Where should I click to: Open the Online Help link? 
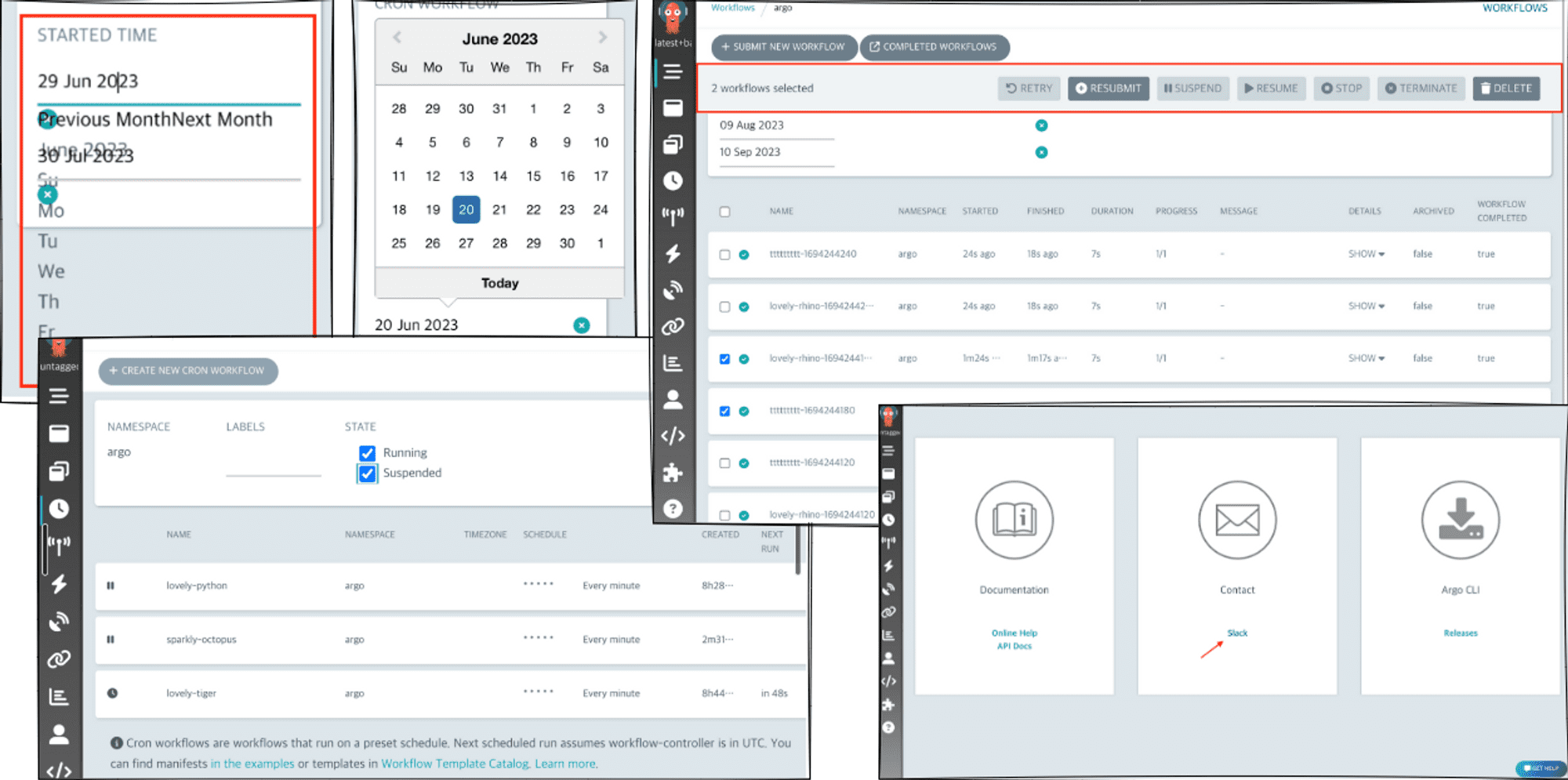coord(1014,633)
